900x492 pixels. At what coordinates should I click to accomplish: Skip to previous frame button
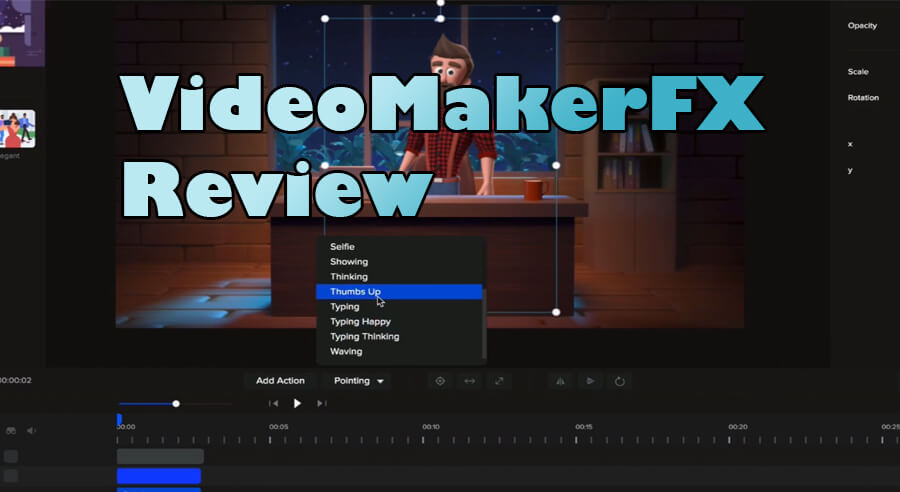point(273,404)
